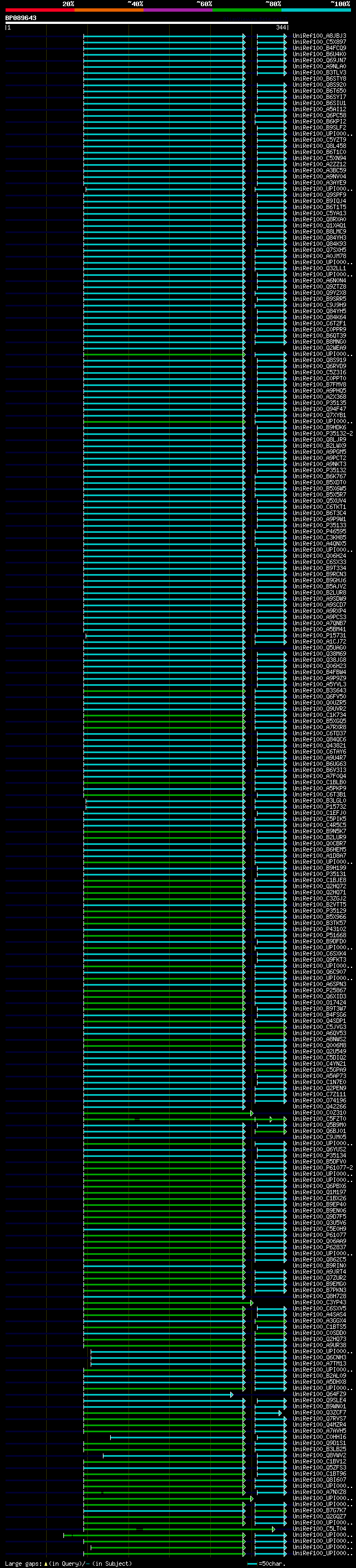Select the UniRef100_B3TLV3 label

tap(319, 72)
